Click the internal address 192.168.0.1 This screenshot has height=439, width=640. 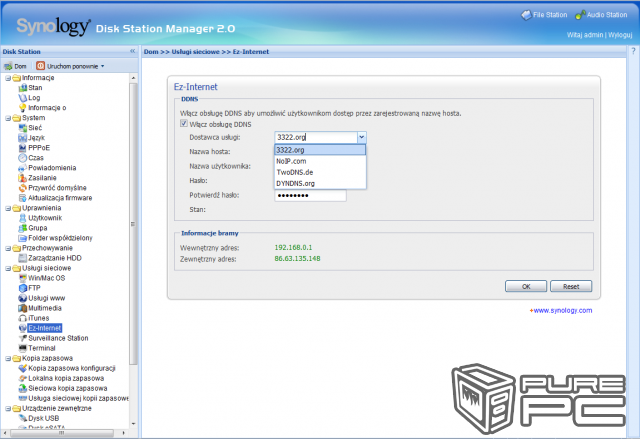pyautogui.click(x=293, y=248)
